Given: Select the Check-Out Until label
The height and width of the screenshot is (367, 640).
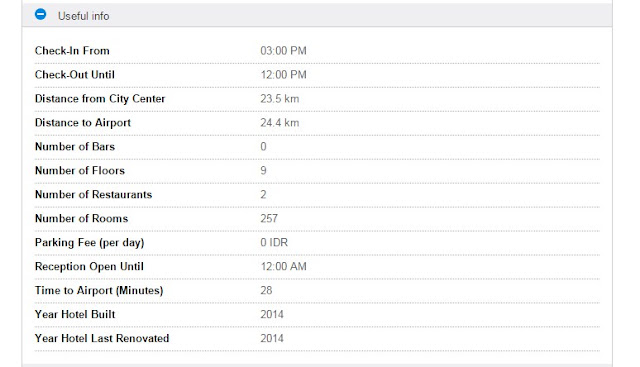Looking at the screenshot, I should (x=75, y=75).
